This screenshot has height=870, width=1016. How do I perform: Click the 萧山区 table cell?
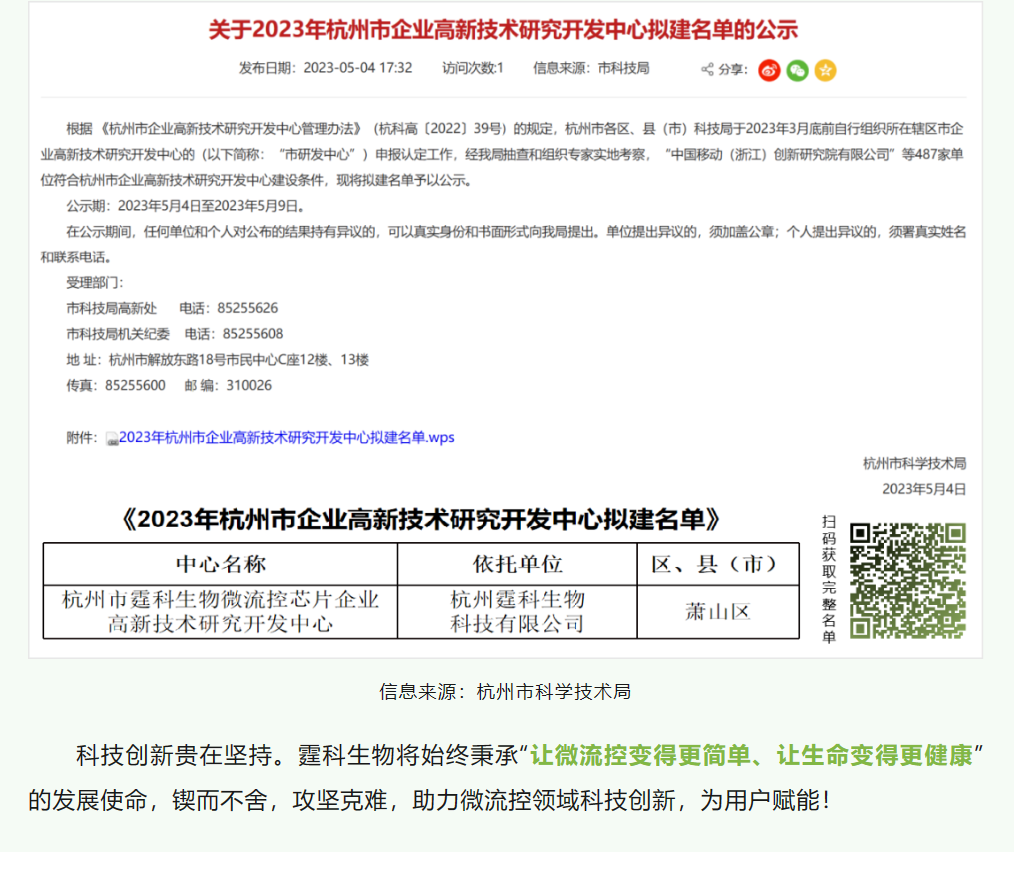[718, 612]
